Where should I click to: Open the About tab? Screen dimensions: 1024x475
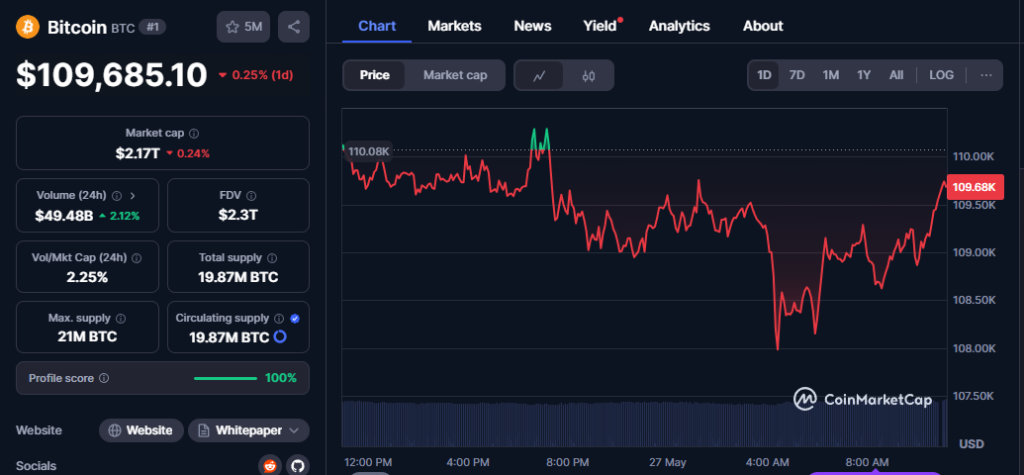[763, 26]
